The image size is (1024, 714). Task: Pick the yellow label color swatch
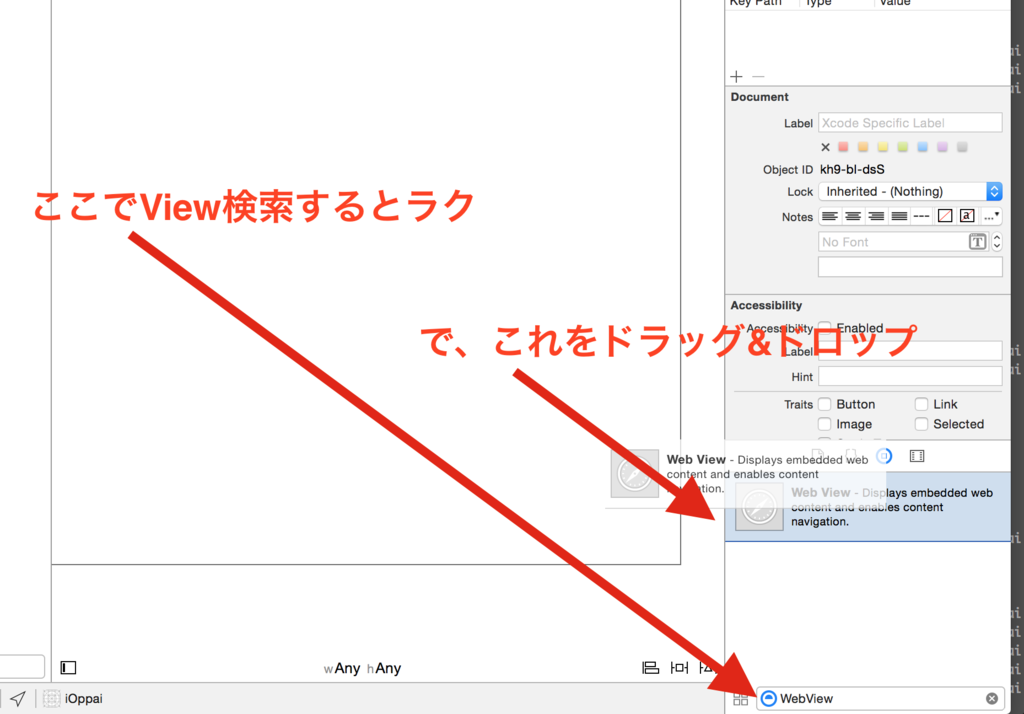point(883,147)
